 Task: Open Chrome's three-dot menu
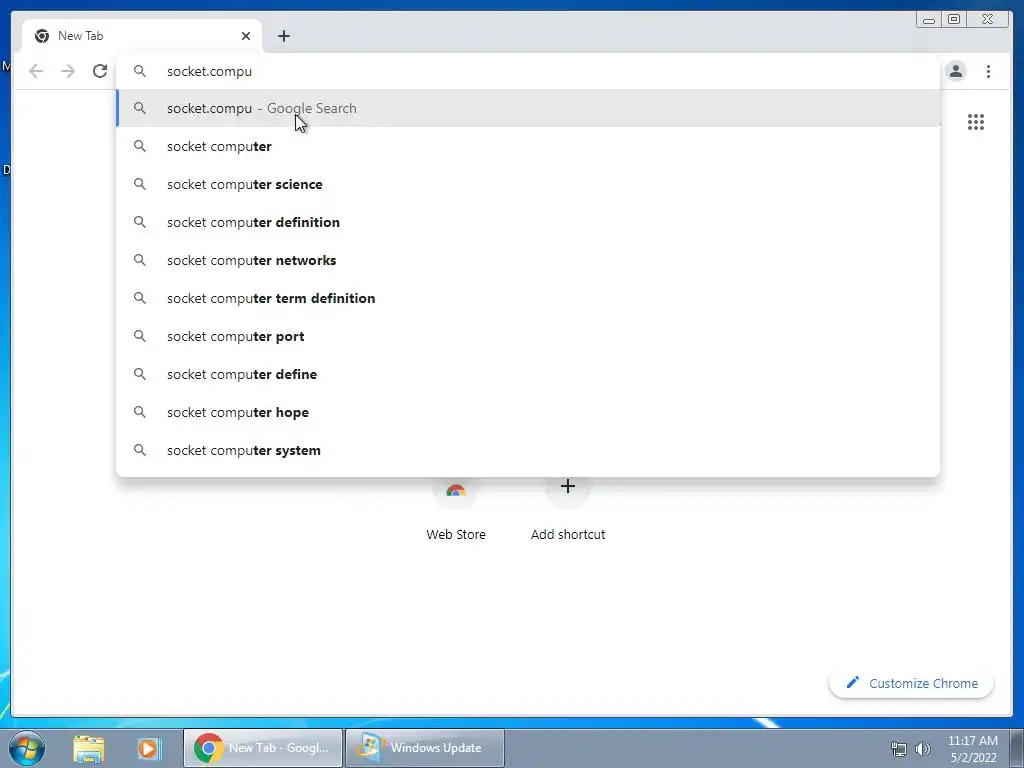click(988, 71)
